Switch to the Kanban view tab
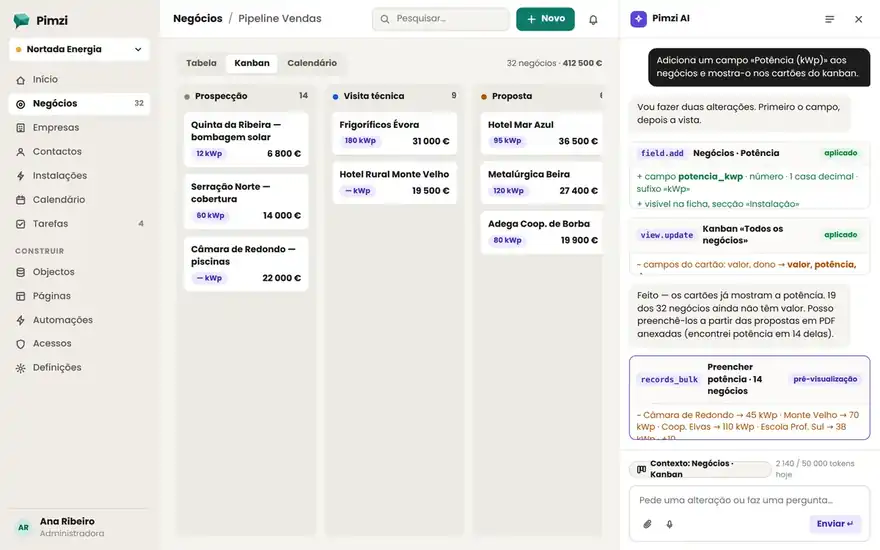The height and width of the screenshot is (550, 880). (252, 63)
